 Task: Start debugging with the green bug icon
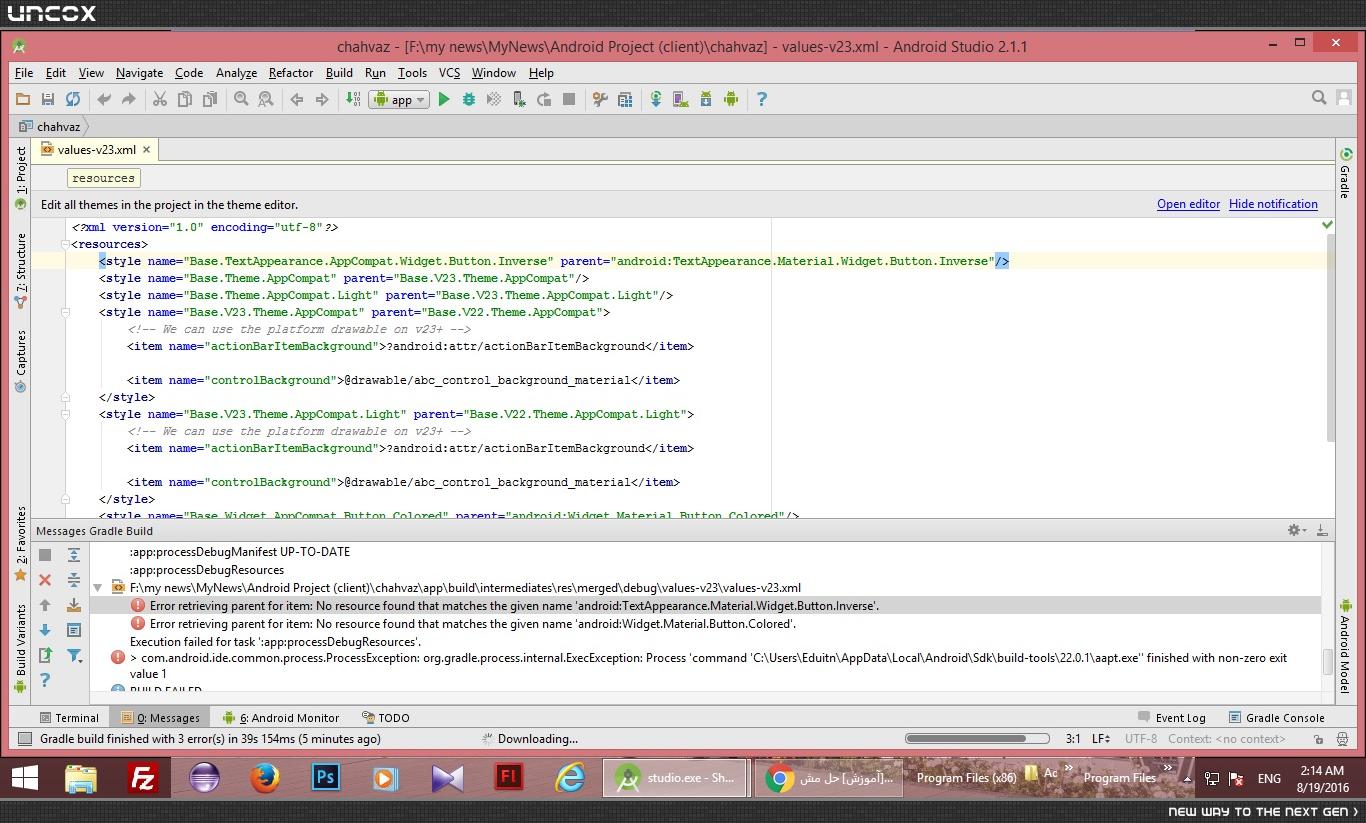coord(468,99)
